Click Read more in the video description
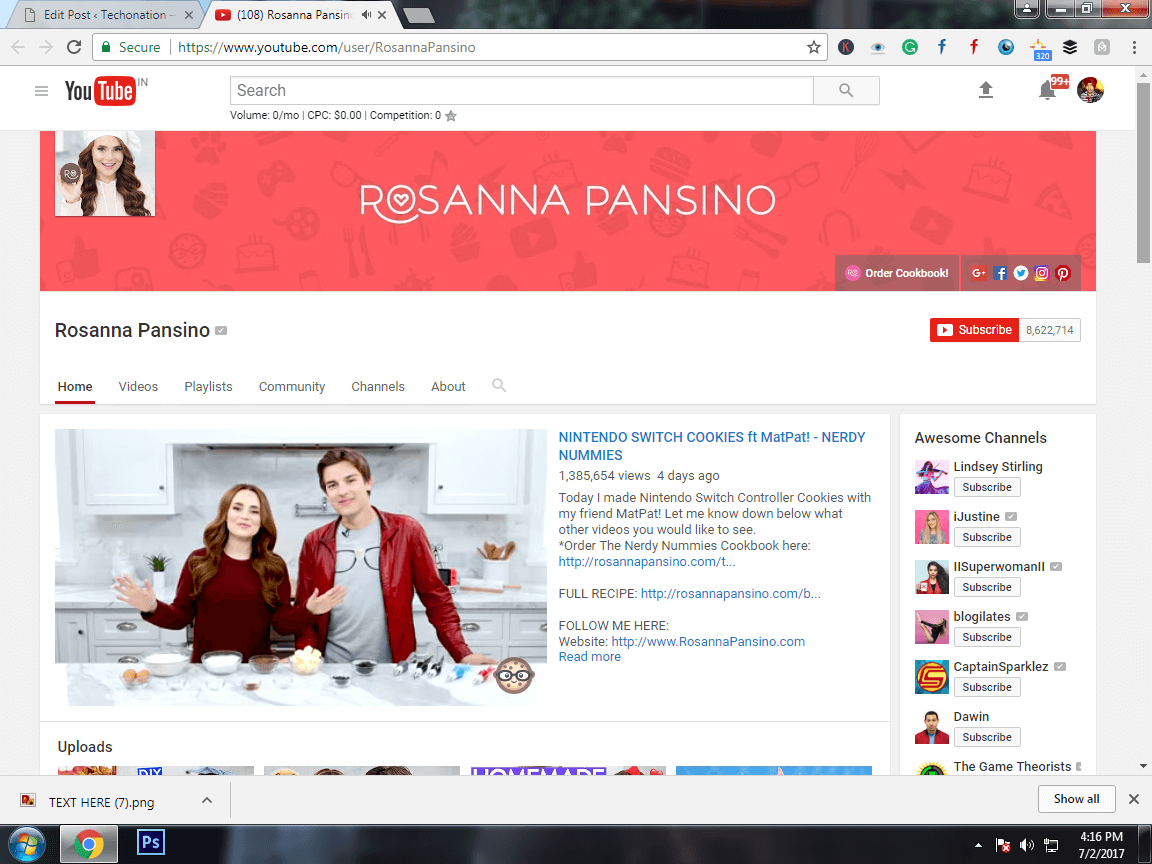The image size is (1152, 864). pyautogui.click(x=589, y=657)
